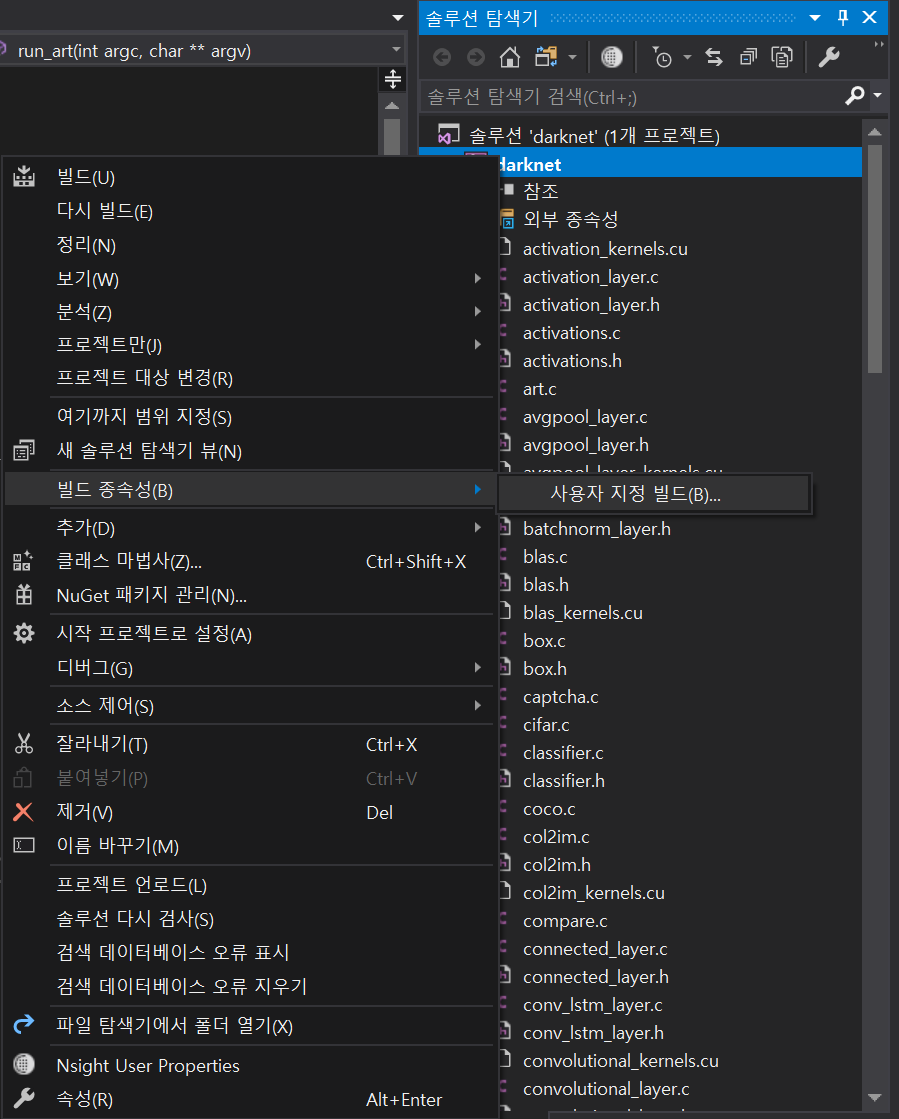Click Solution Explorer scrollbar down arrow
This screenshot has width=899, height=1119.
tap(875, 1097)
